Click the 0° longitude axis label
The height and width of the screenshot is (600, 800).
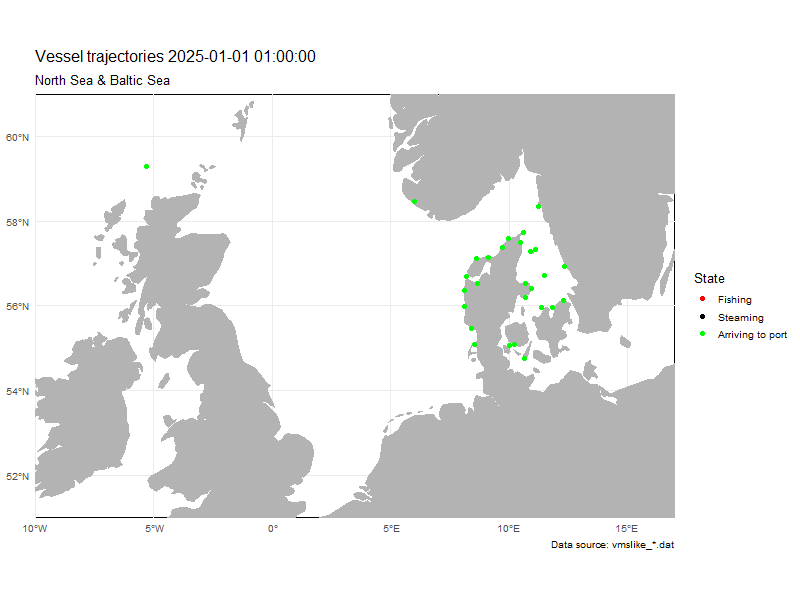click(273, 528)
